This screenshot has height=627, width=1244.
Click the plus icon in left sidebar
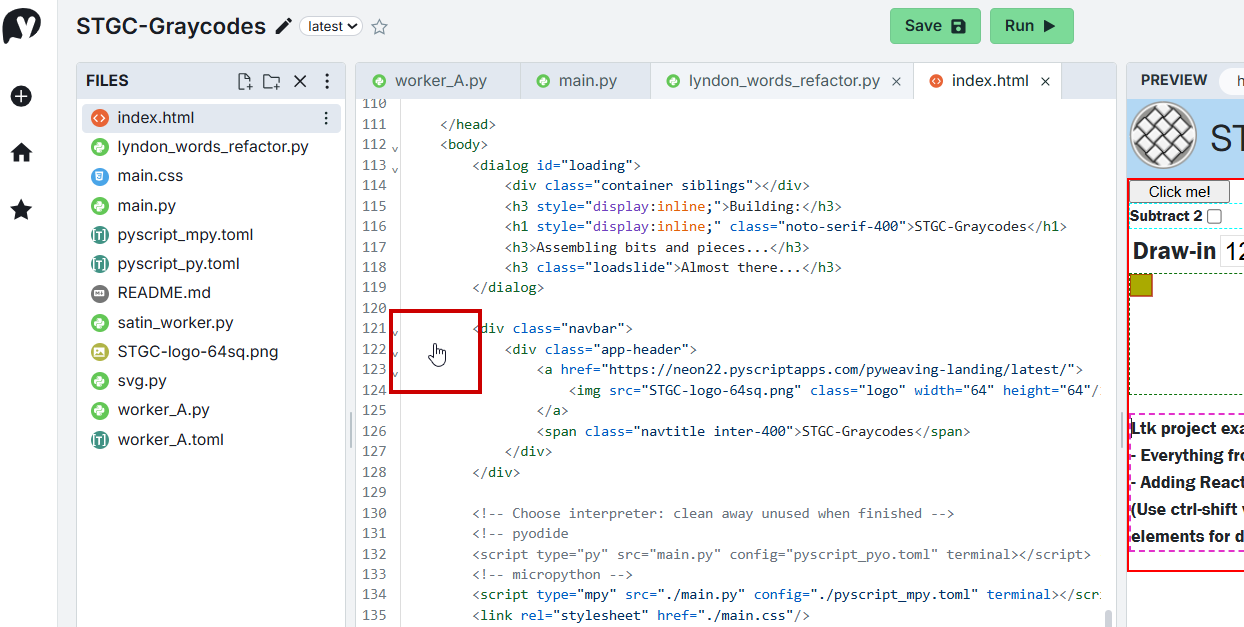pyautogui.click(x=21, y=96)
